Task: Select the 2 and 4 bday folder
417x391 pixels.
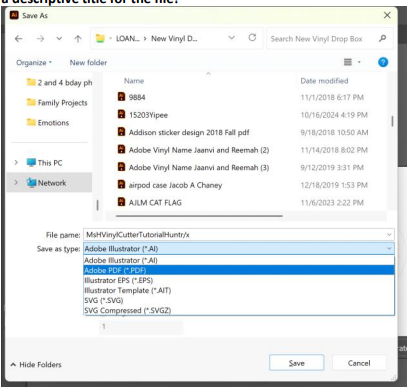Action: click(59, 83)
